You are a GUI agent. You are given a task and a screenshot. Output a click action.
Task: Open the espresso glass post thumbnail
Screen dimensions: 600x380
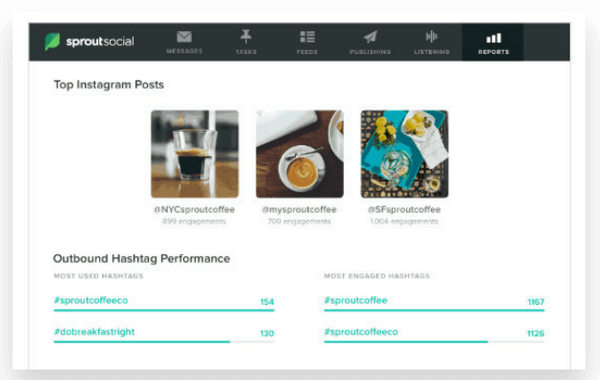(x=195, y=154)
